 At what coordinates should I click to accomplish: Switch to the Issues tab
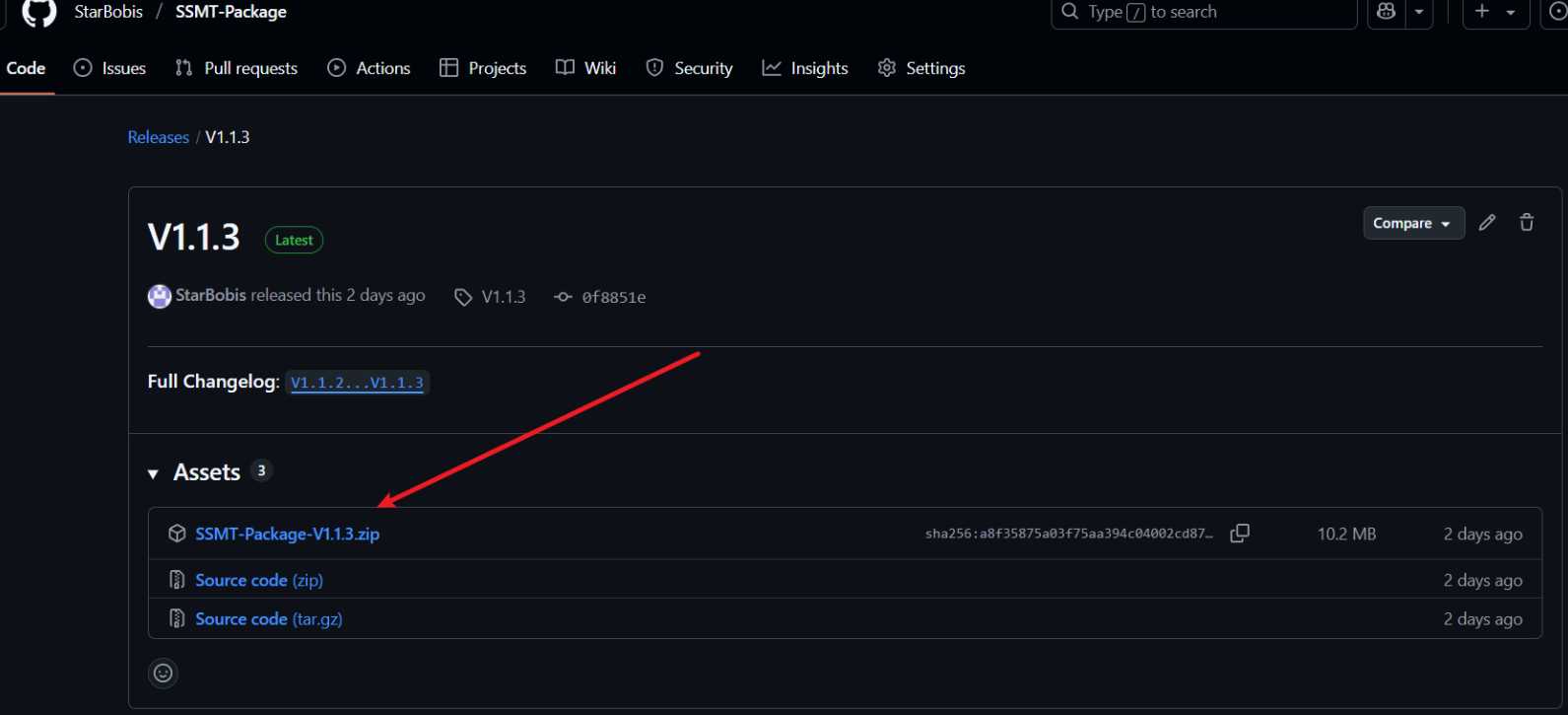(x=110, y=68)
